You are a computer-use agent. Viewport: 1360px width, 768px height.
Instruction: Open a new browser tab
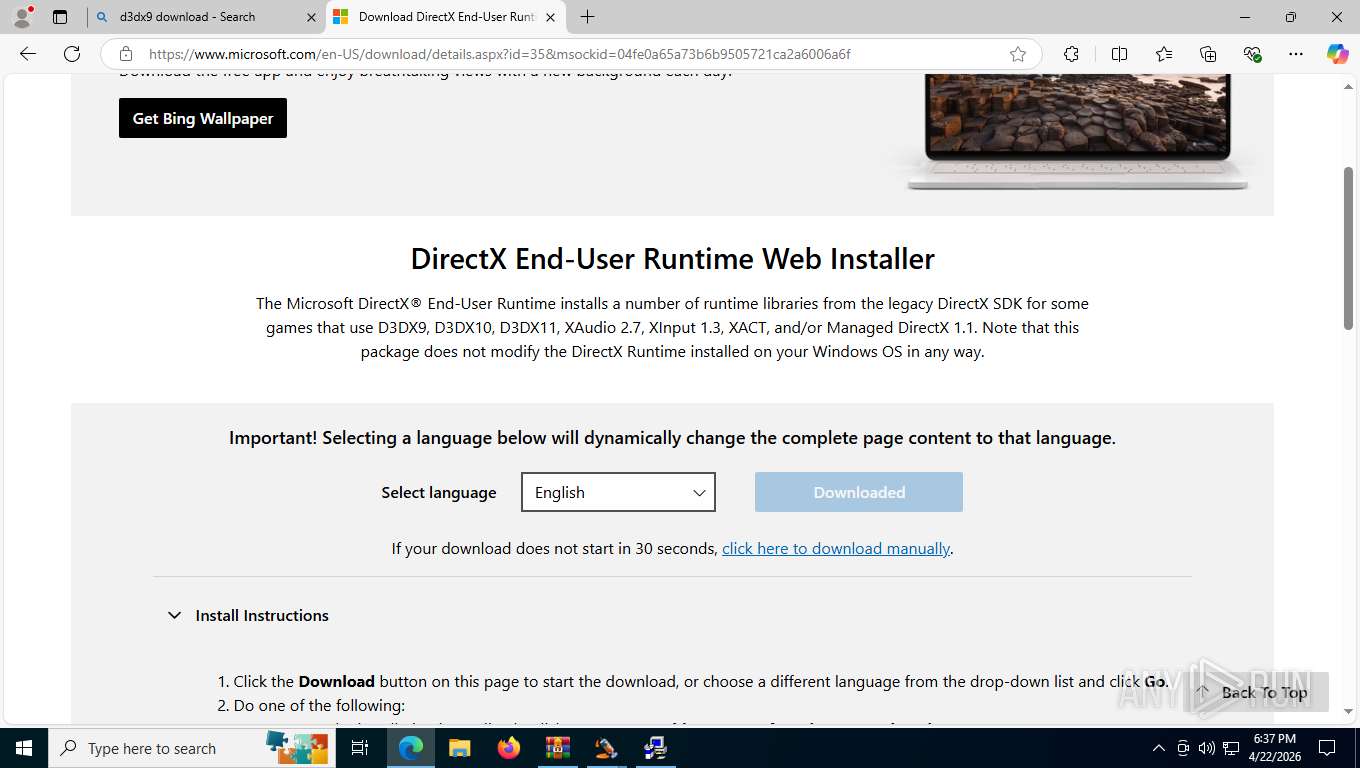(x=588, y=17)
